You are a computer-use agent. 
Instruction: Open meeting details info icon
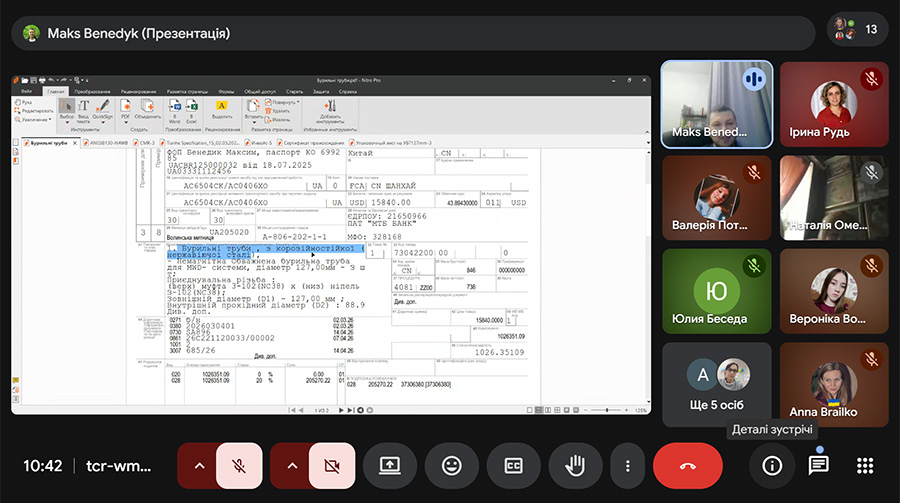tap(771, 466)
